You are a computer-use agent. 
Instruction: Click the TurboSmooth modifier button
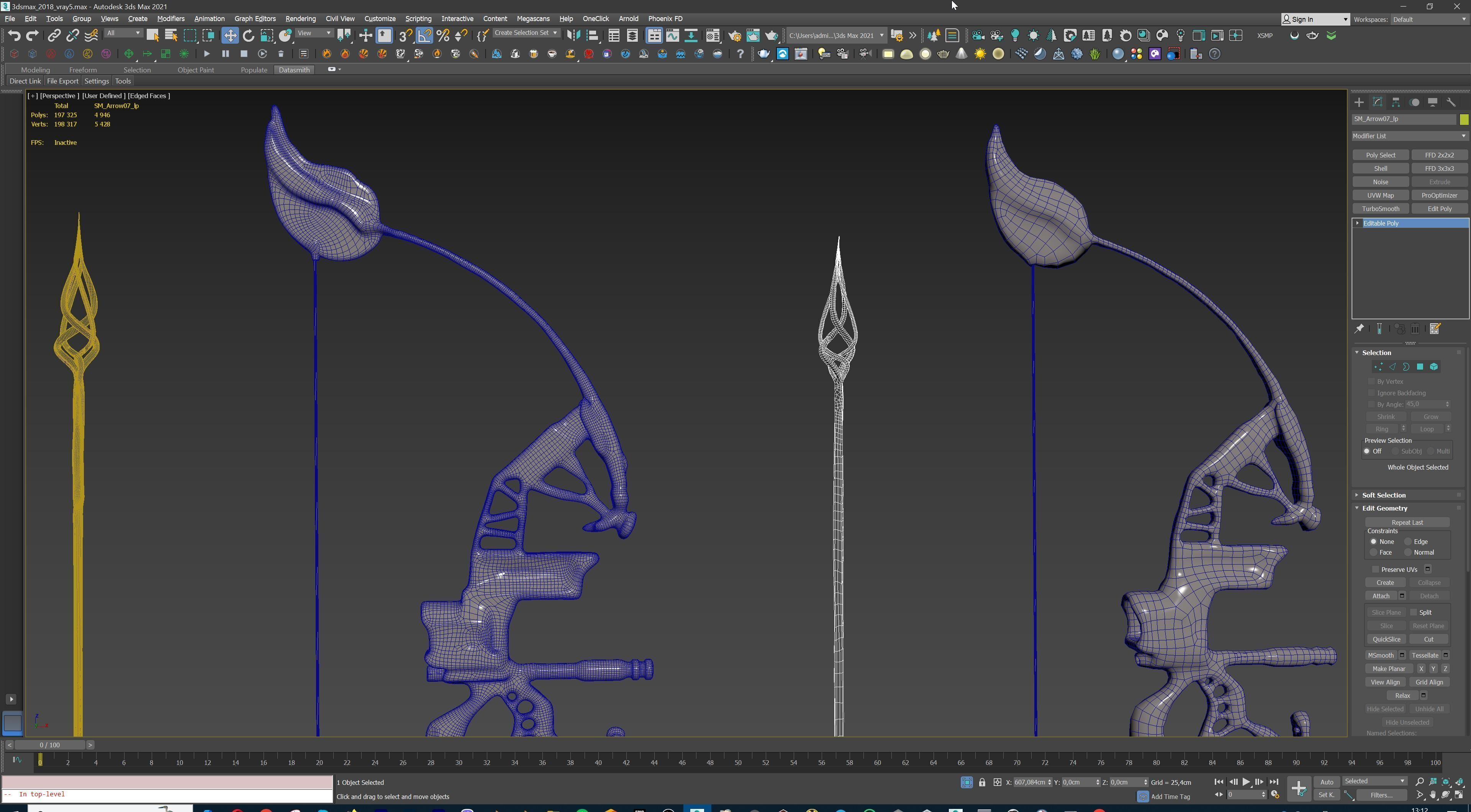1380,208
